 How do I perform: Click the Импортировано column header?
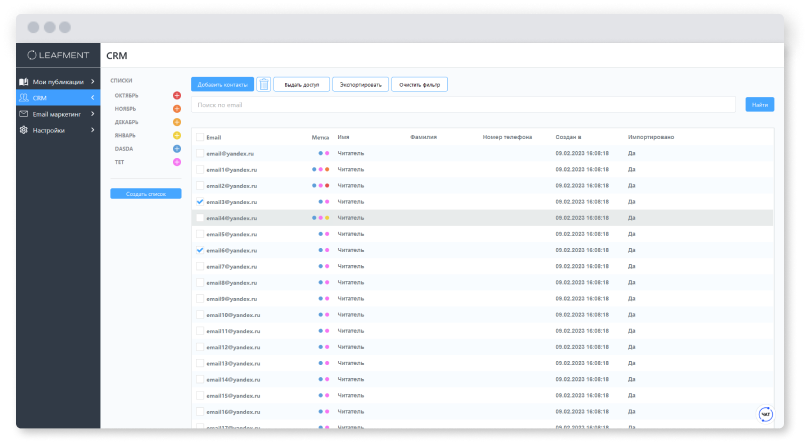click(x=651, y=137)
